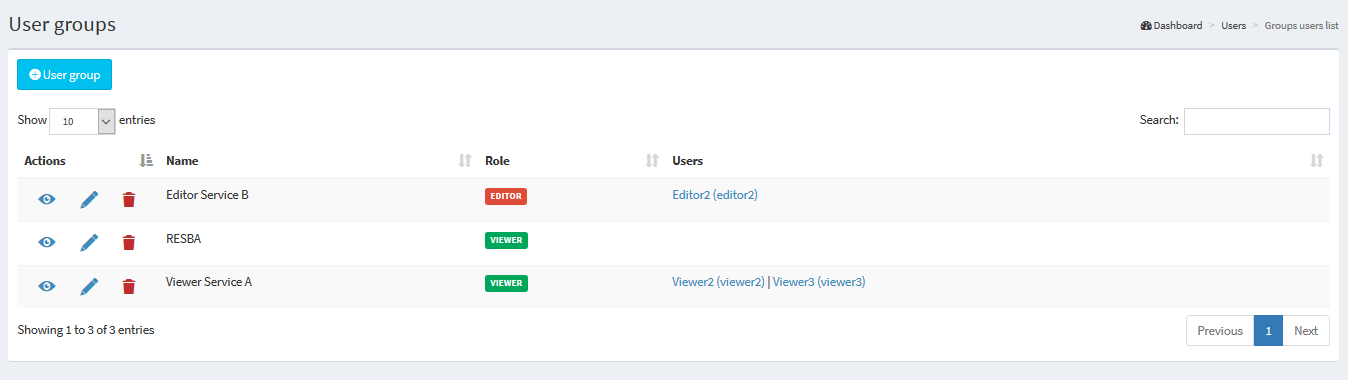Image resolution: width=1348 pixels, height=380 pixels.
Task: View the Editor Service B group
Action: click(47, 200)
